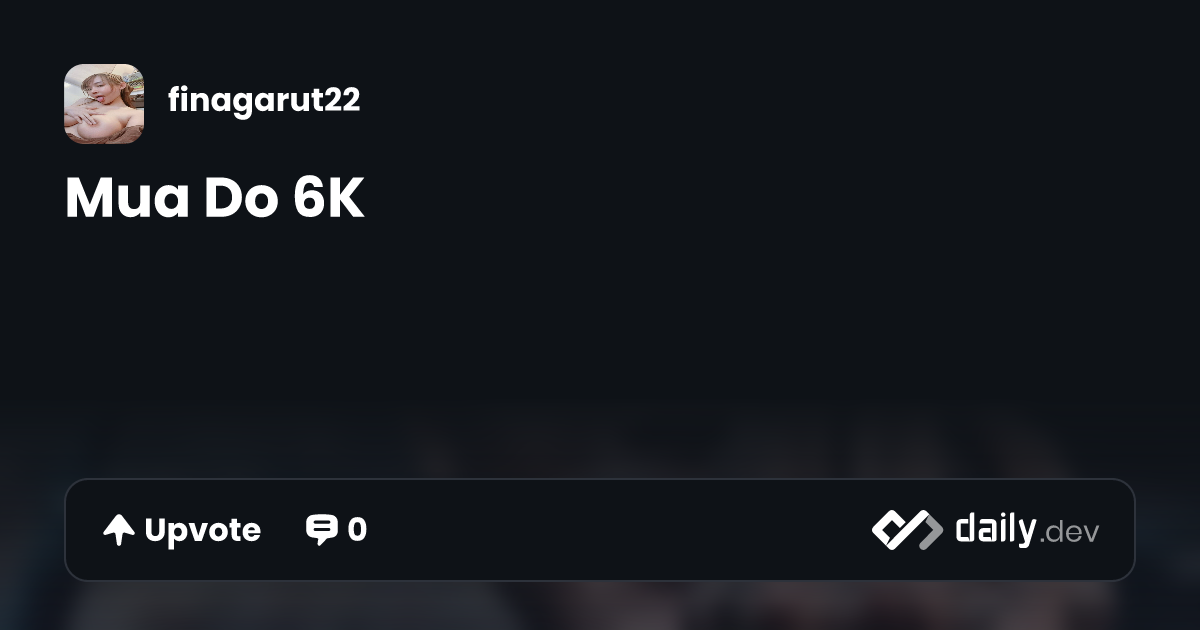Click "6K" in the post heading
The width and height of the screenshot is (1200, 630).
(329, 200)
